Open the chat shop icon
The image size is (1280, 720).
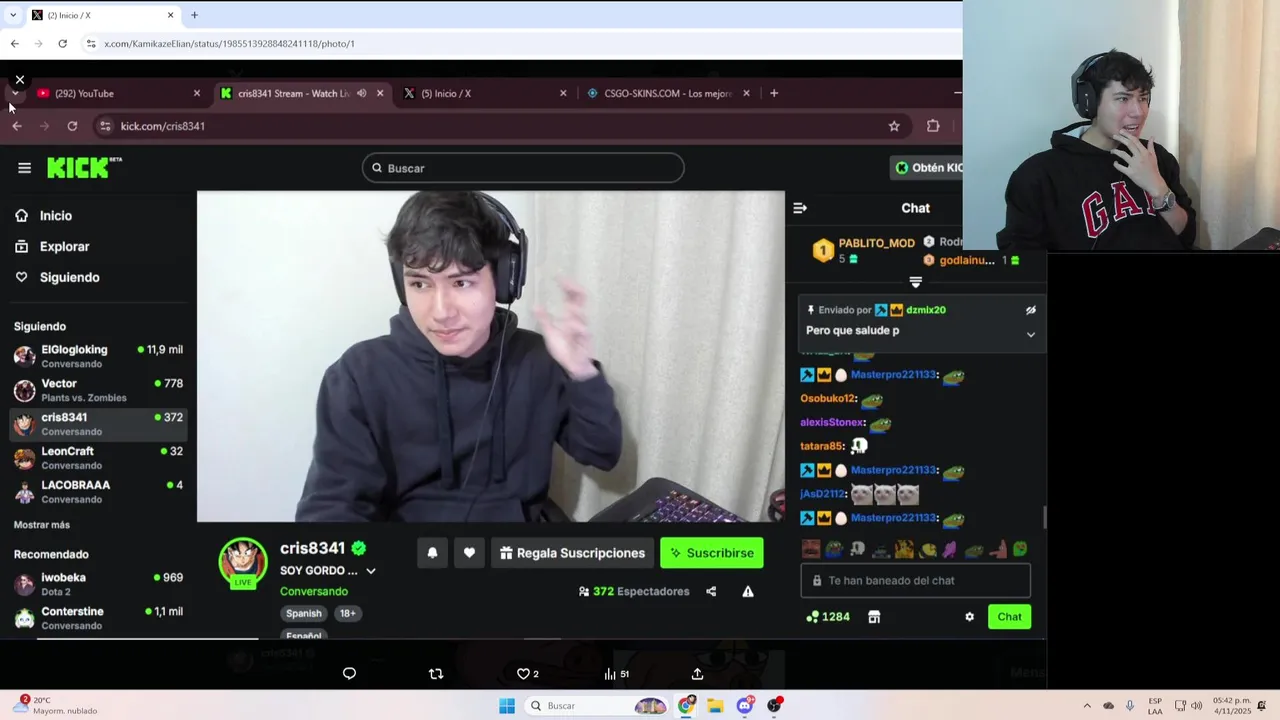tap(874, 617)
